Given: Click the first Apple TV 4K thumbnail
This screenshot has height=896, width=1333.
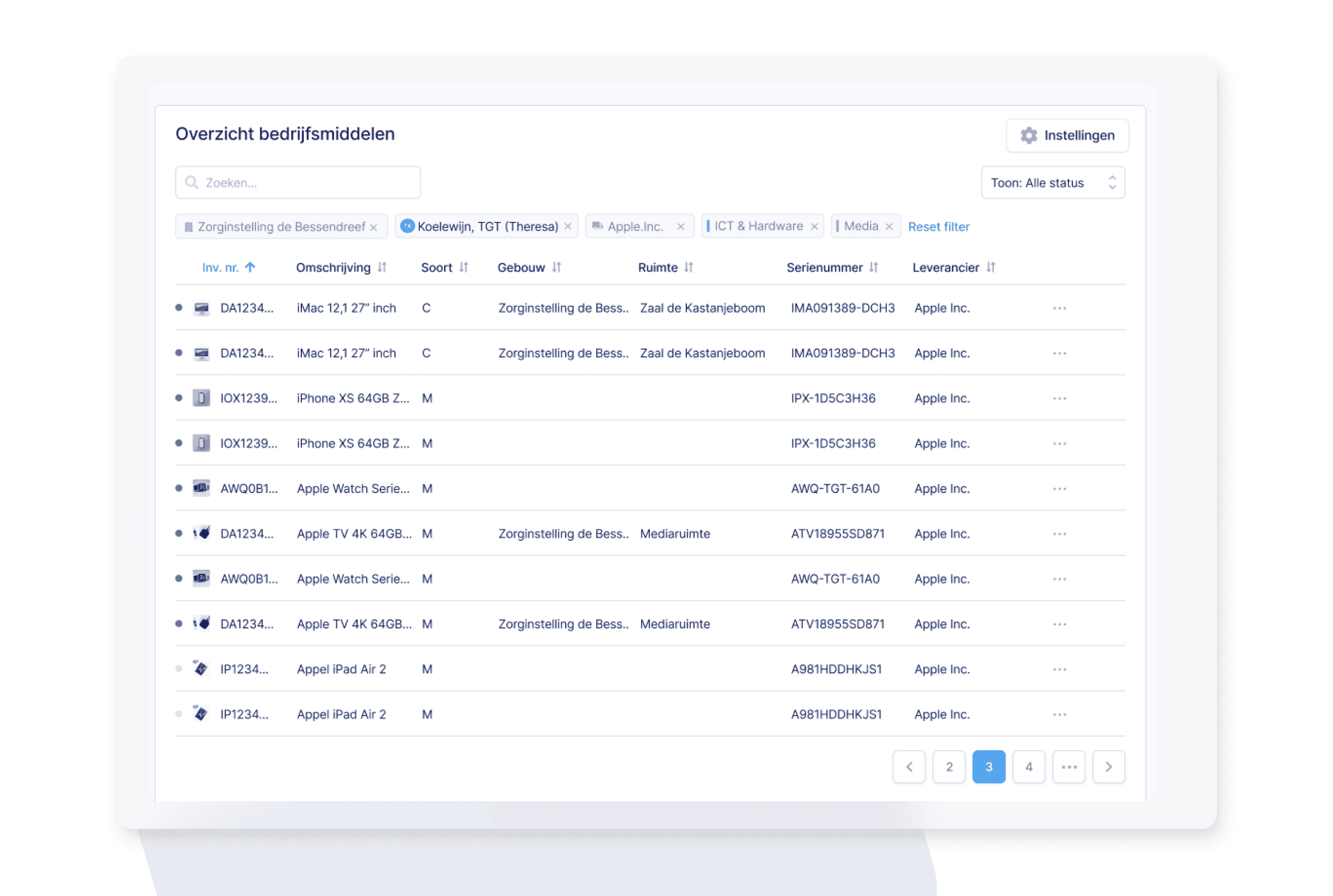Looking at the screenshot, I should tap(201, 534).
